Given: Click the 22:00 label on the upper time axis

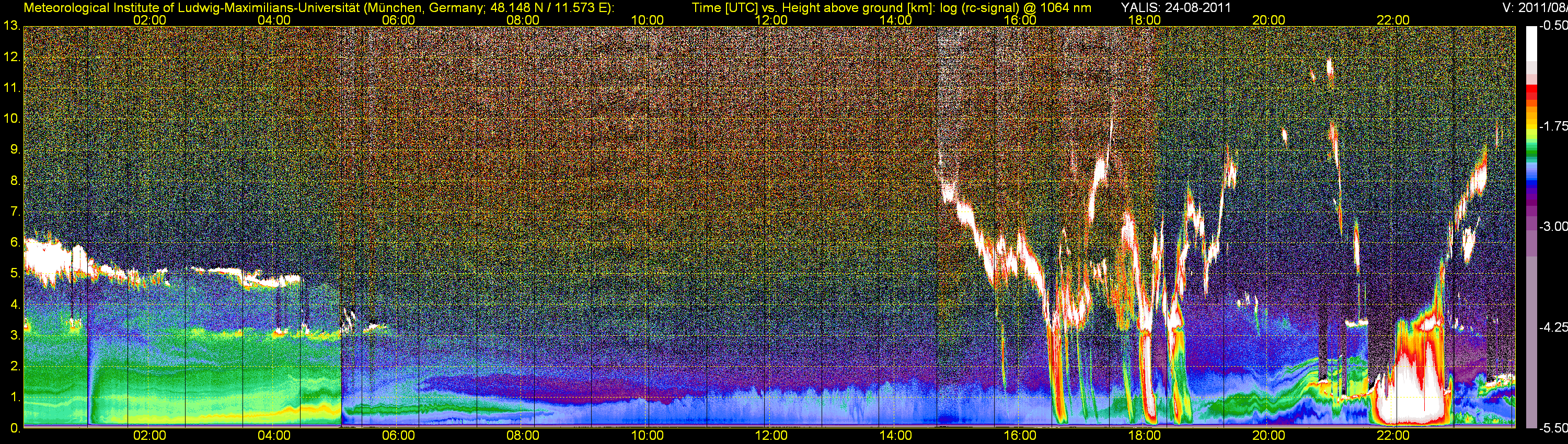Looking at the screenshot, I should (1393, 20).
